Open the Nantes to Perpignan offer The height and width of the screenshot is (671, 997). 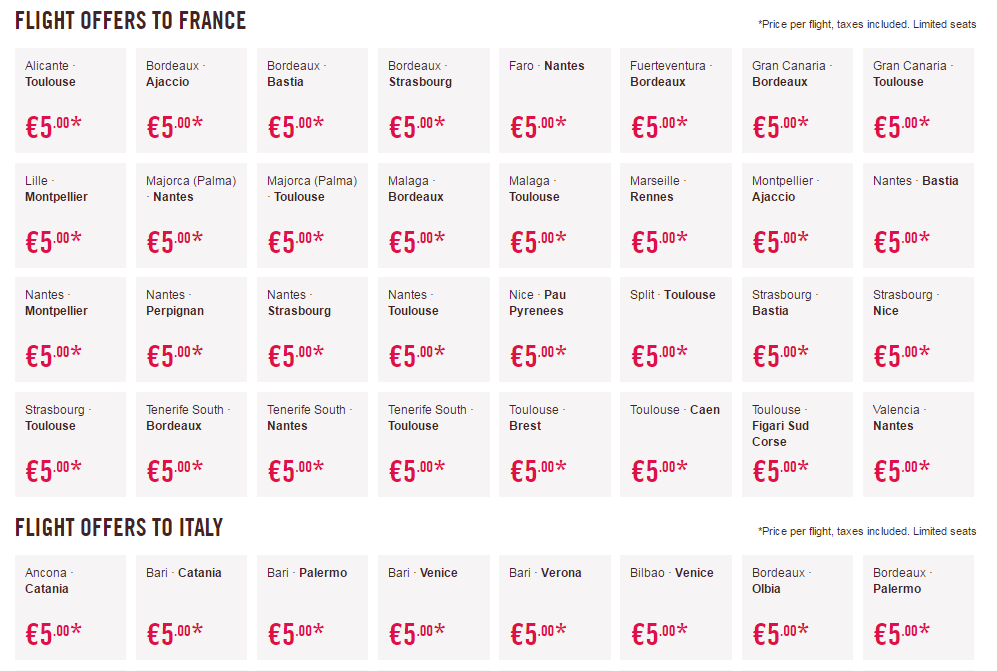click(x=191, y=329)
